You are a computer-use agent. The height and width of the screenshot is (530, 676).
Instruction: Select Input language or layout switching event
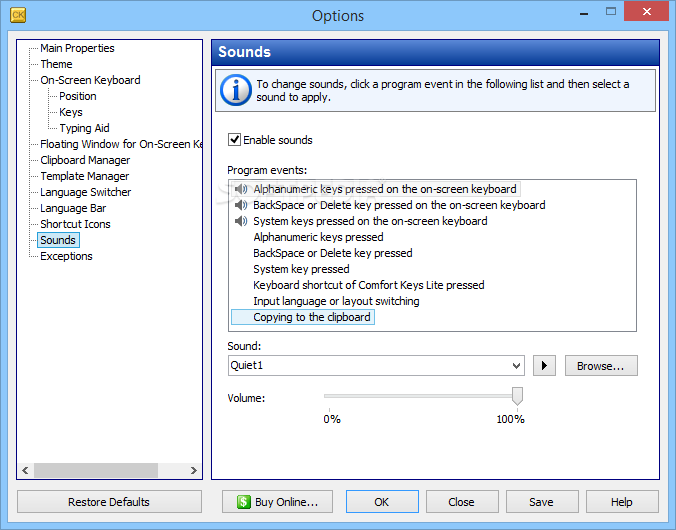[336, 301]
